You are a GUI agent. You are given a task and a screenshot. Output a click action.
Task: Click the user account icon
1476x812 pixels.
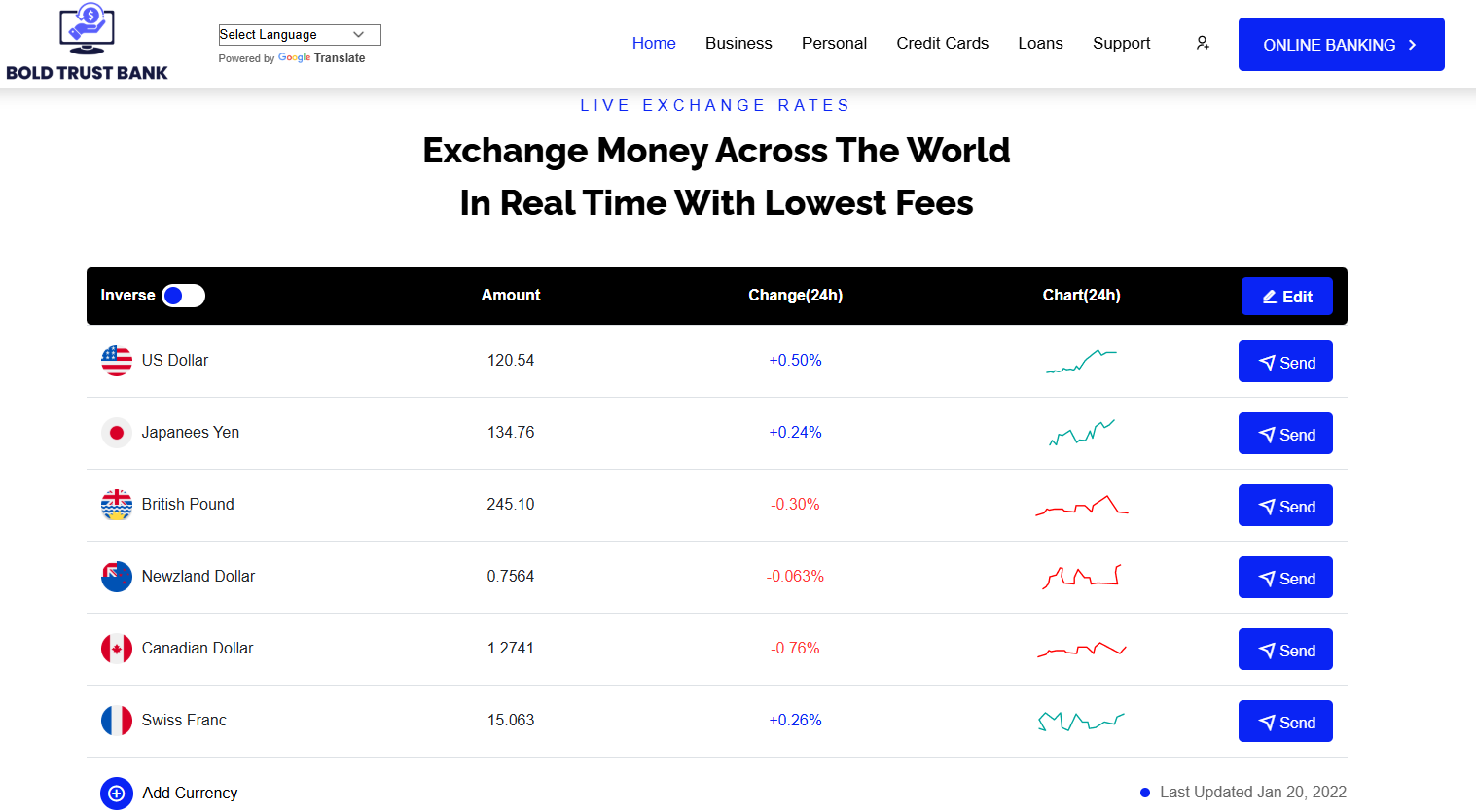1203,43
